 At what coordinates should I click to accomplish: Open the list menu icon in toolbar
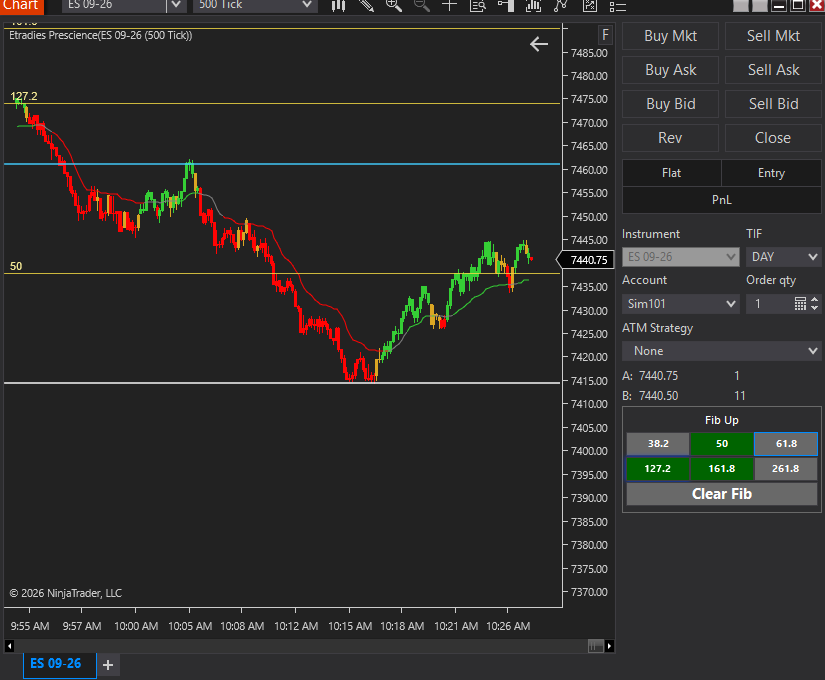pos(617,6)
